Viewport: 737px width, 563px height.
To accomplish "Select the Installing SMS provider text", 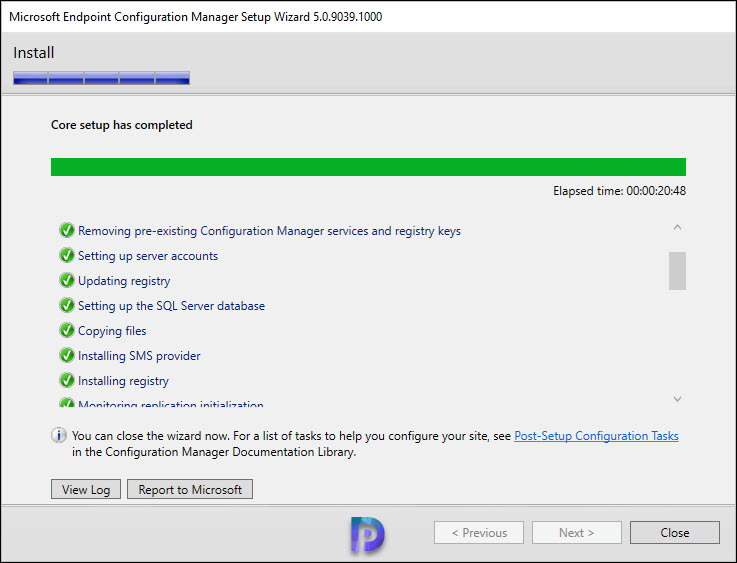I will pos(139,356).
